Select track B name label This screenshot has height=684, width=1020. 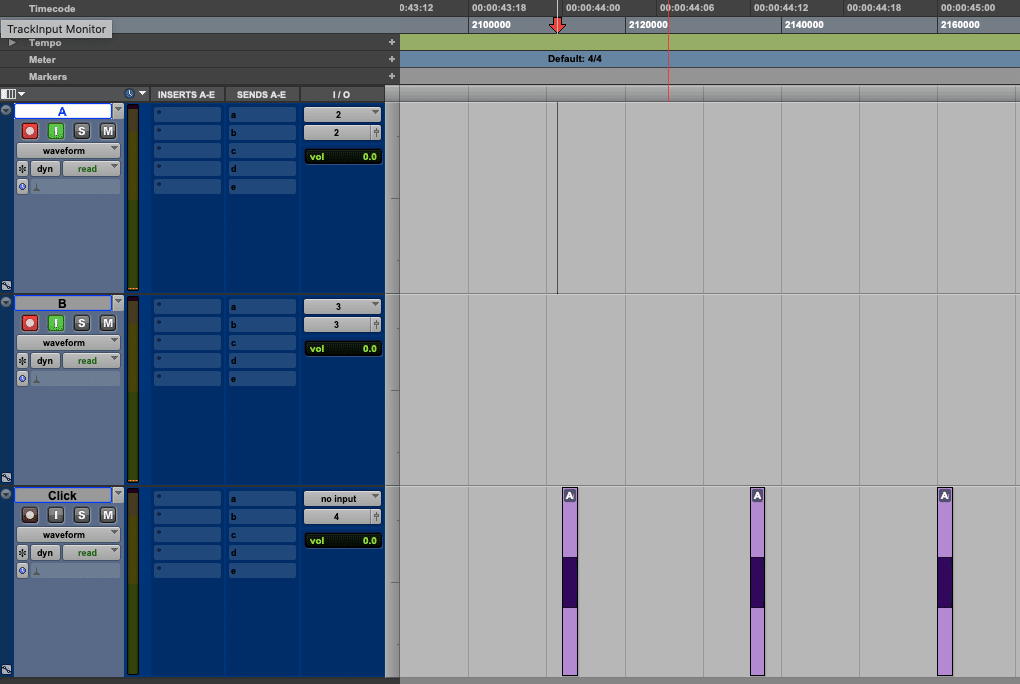63,303
